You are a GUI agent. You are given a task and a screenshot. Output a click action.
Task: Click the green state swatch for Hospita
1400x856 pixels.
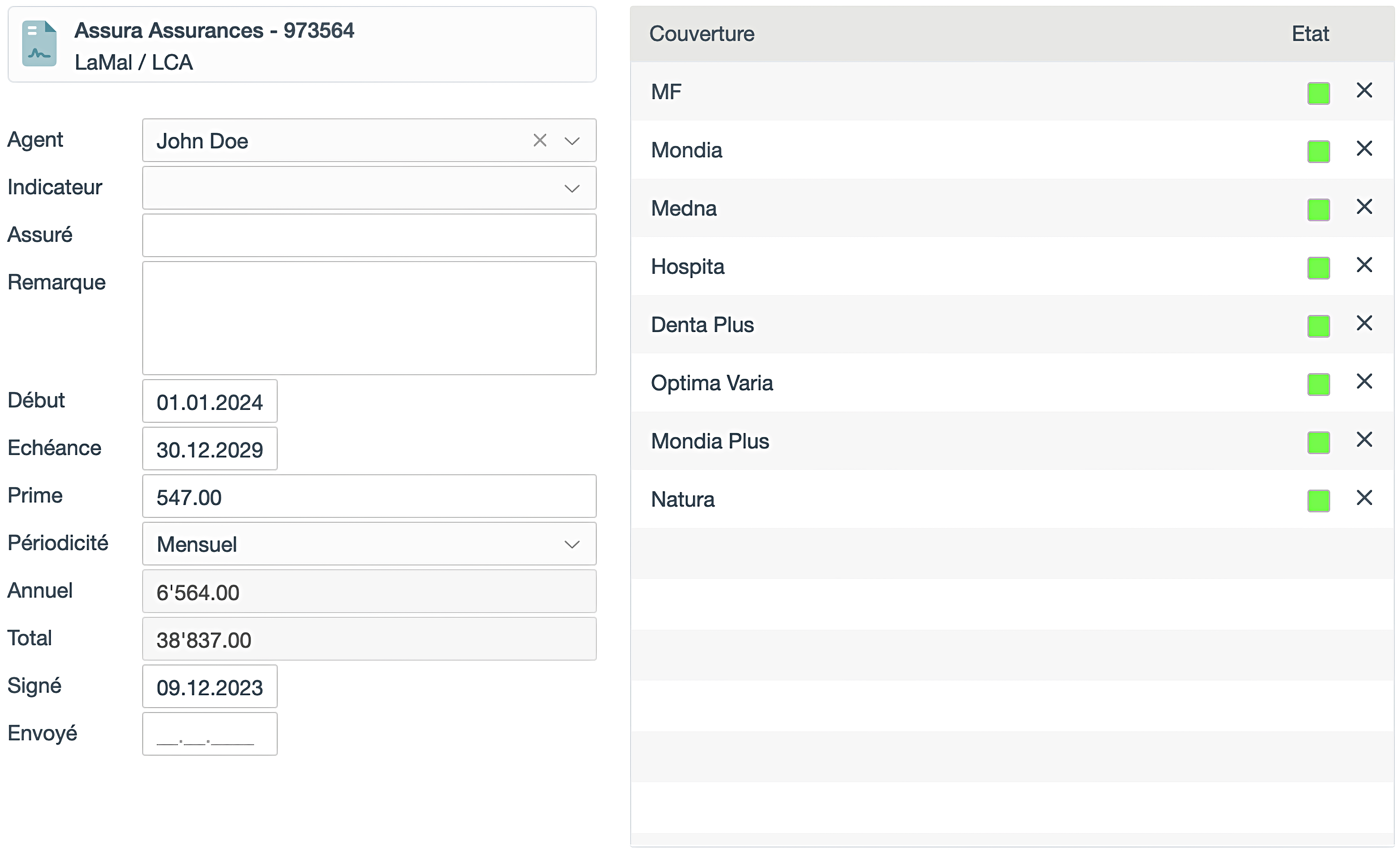click(1319, 268)
